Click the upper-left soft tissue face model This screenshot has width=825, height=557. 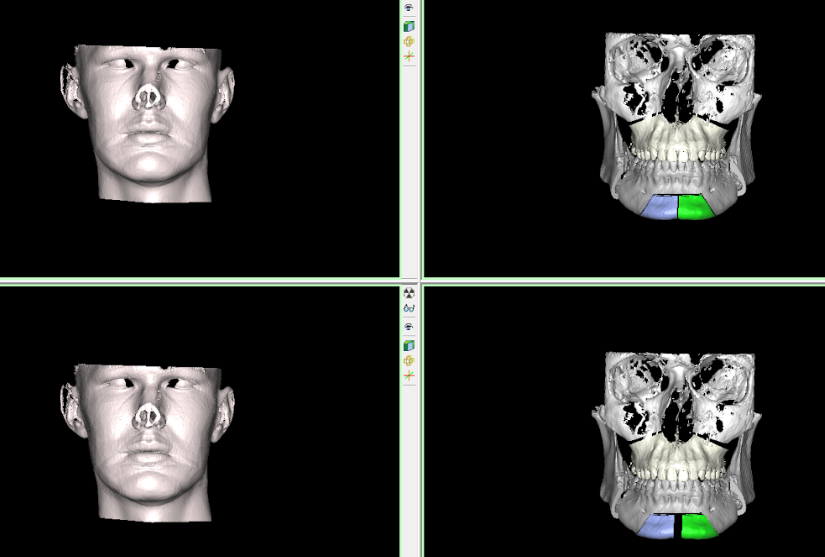(x=147, y=123)
